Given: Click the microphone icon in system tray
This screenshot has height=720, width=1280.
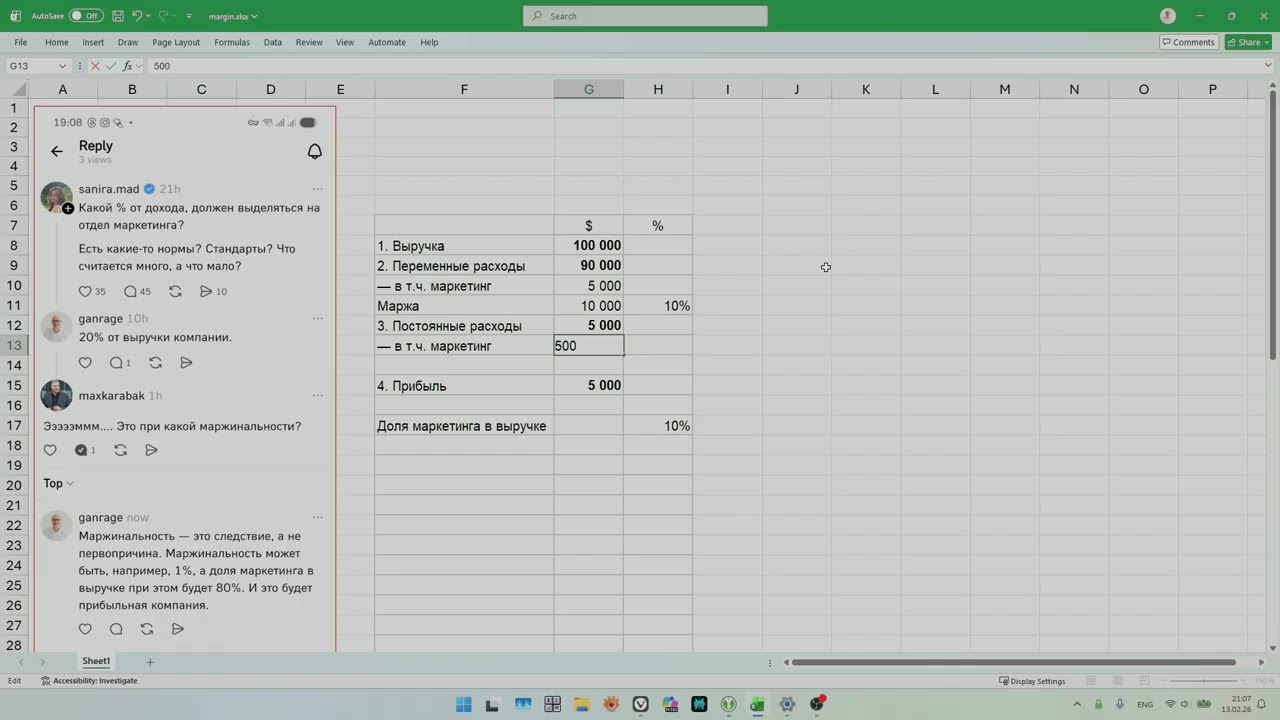Looking at the screenshot, I should pos(1120,704).
